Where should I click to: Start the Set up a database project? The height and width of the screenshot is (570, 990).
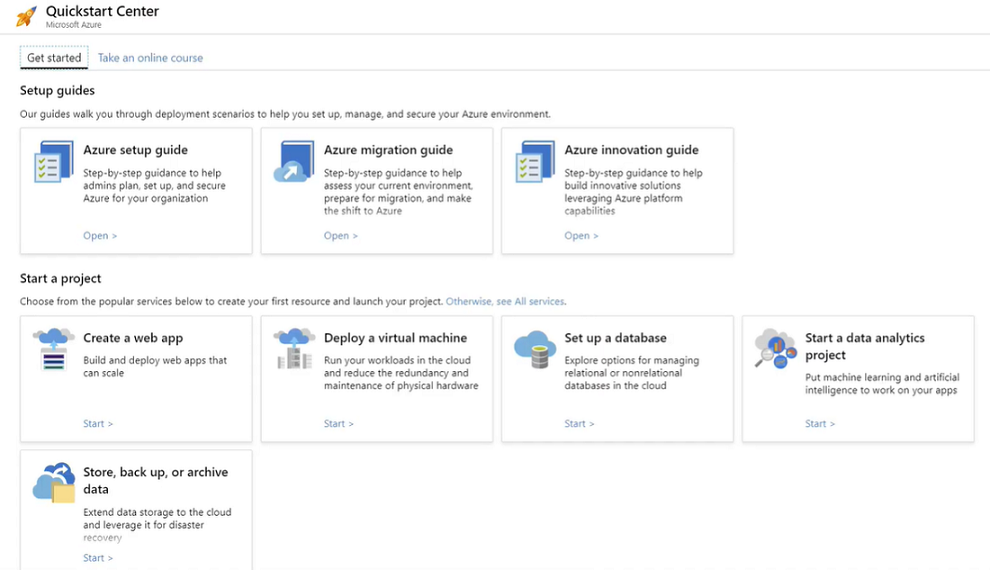pyautogui.click(x=579, y=424)
